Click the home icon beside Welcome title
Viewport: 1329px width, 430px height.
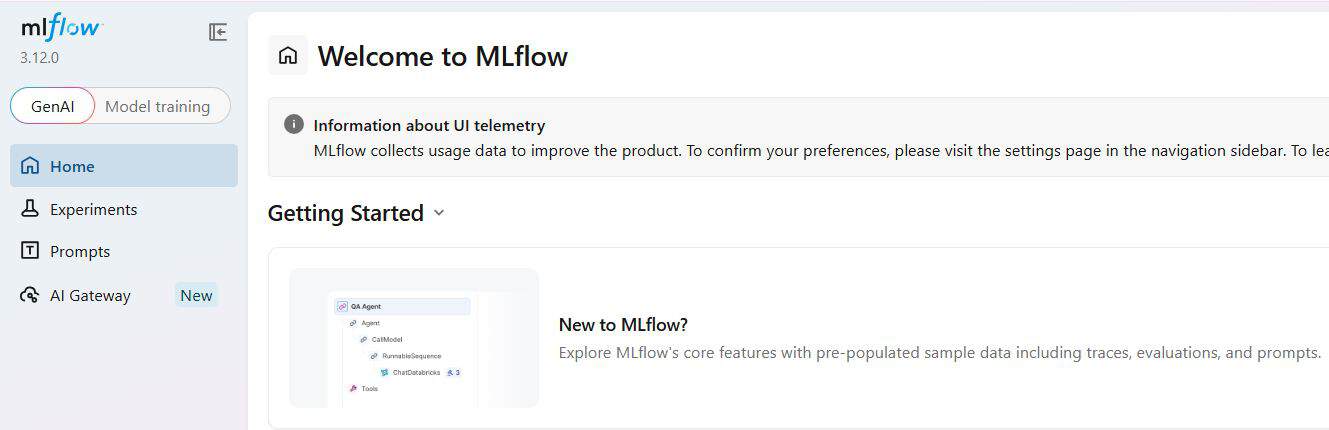288,55
